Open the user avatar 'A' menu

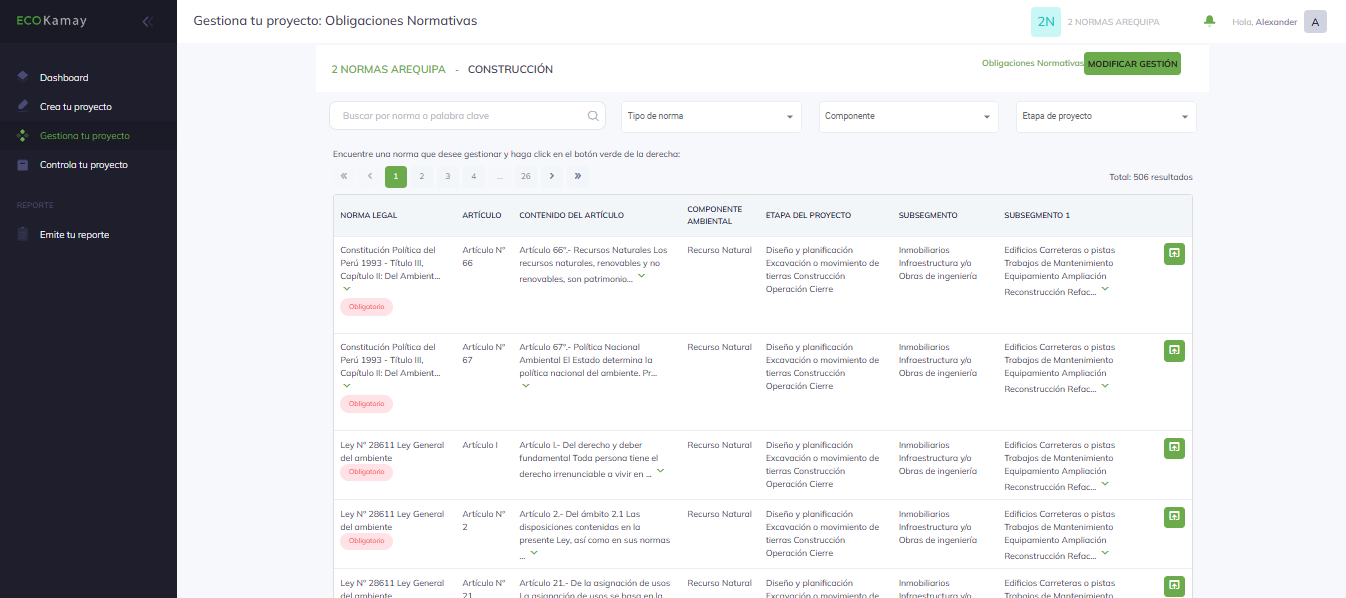point(1316,22)
